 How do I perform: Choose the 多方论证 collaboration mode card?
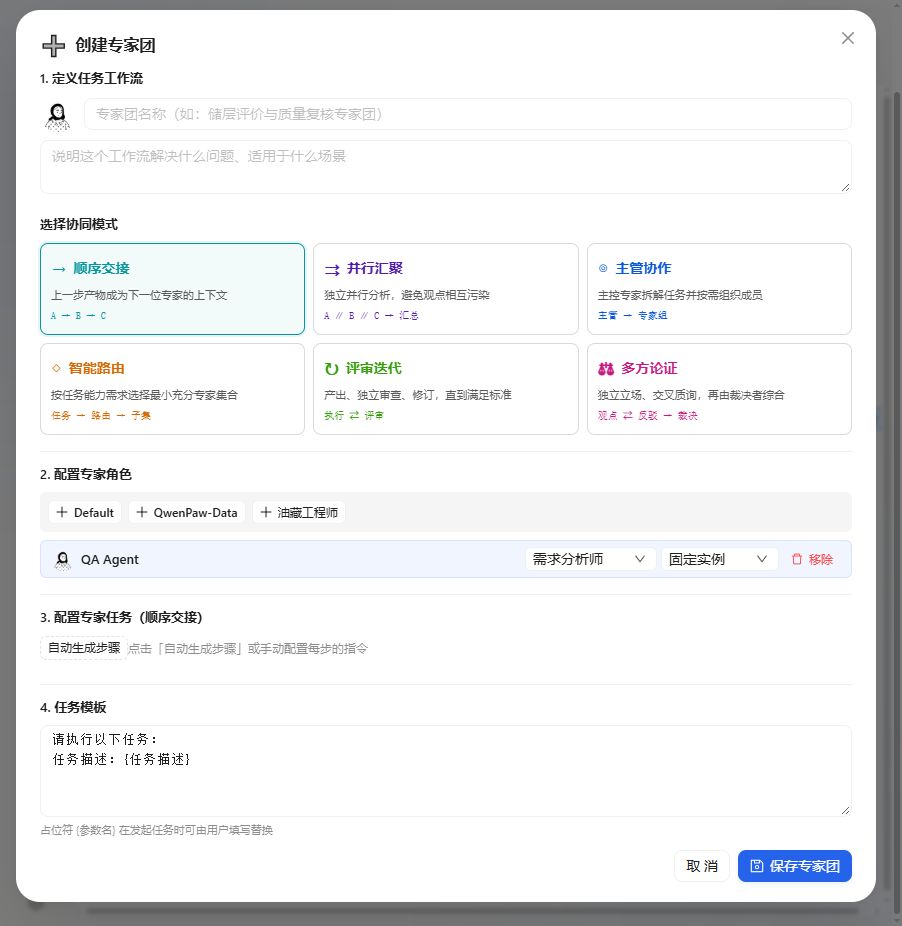[719, 389]
